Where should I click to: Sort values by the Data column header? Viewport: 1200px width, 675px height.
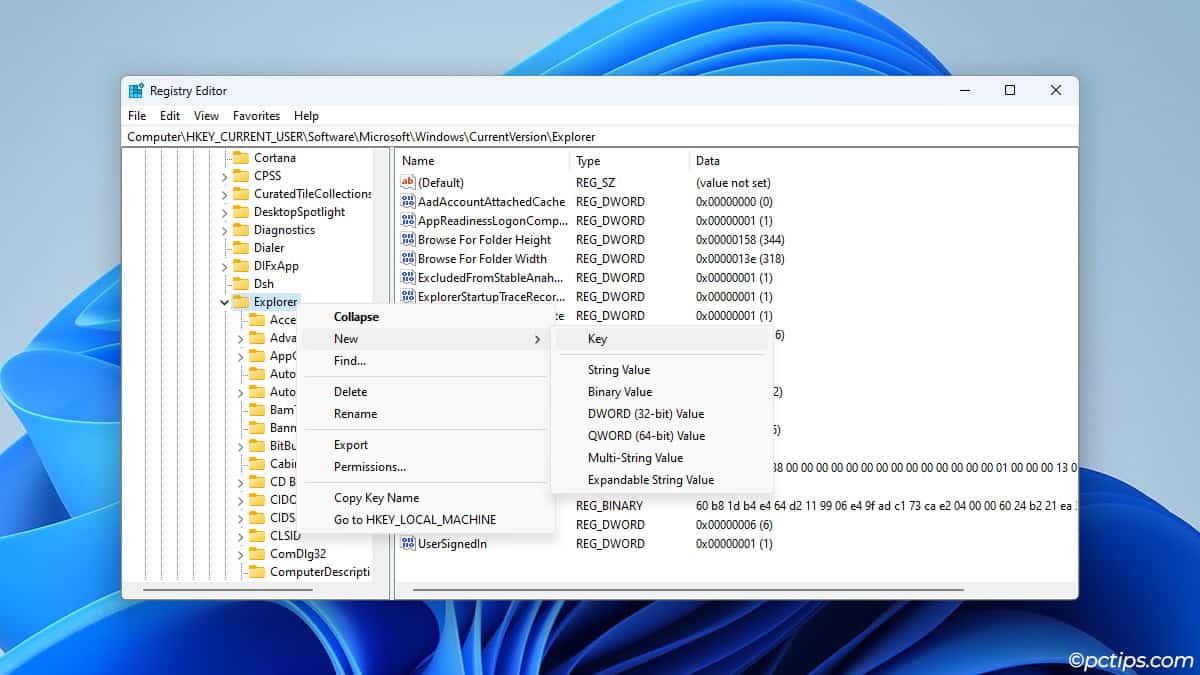coord(884,161)
